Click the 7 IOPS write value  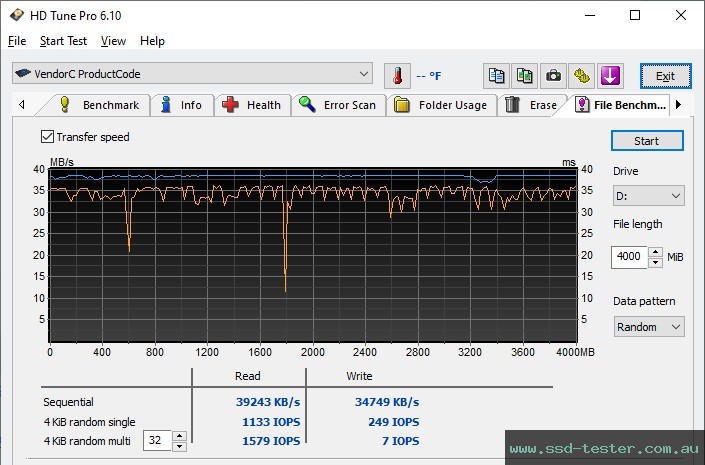pyautogui.click(x=401, y=441)
